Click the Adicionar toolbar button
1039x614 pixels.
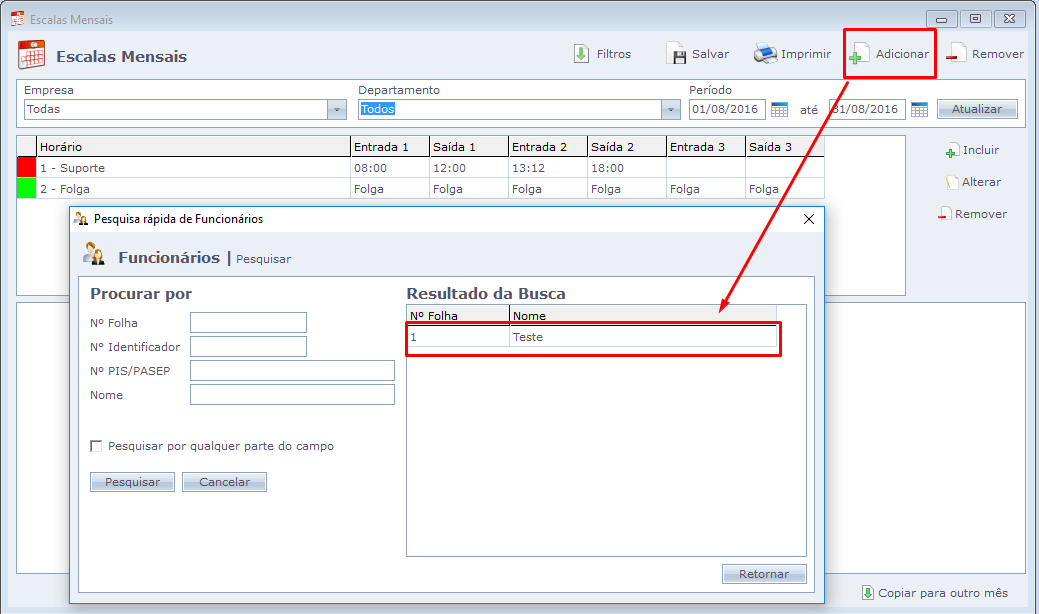click(890, 54)
